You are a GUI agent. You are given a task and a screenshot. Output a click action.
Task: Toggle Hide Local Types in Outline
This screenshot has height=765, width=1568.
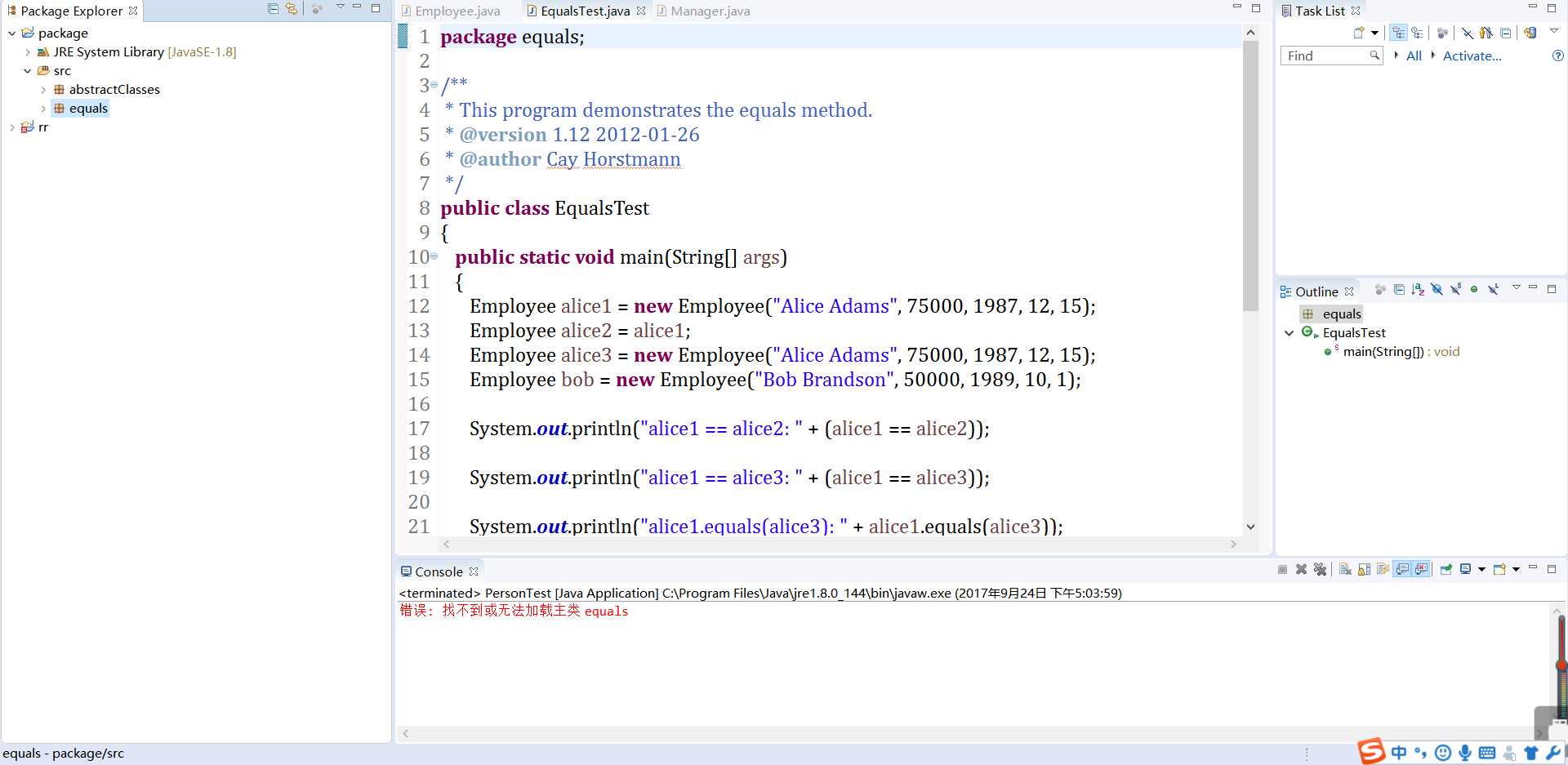(1493, 289)
